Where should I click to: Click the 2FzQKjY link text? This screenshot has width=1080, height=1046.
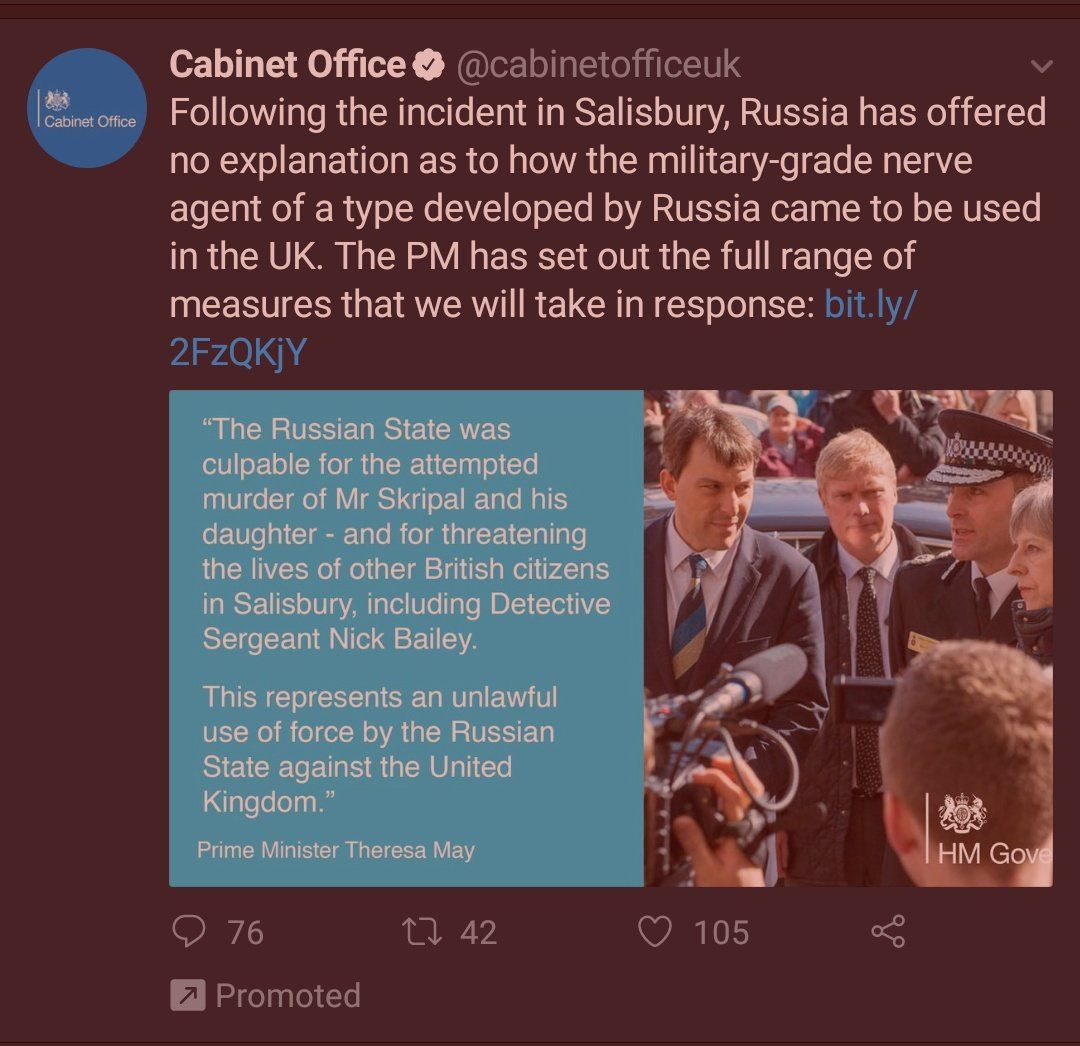pyautogui.click(x=238, y=352)
